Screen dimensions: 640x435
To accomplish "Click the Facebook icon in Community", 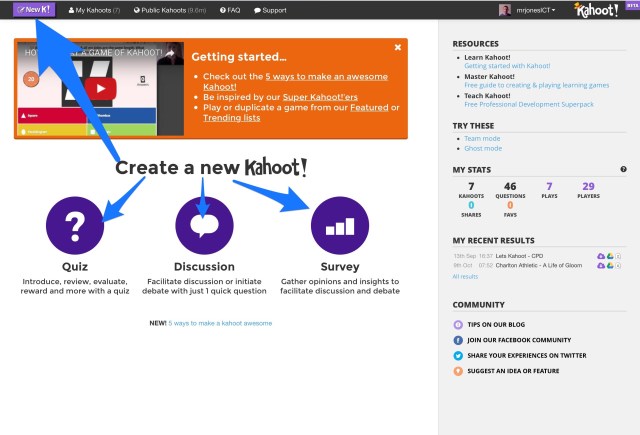I will [458, 340].
